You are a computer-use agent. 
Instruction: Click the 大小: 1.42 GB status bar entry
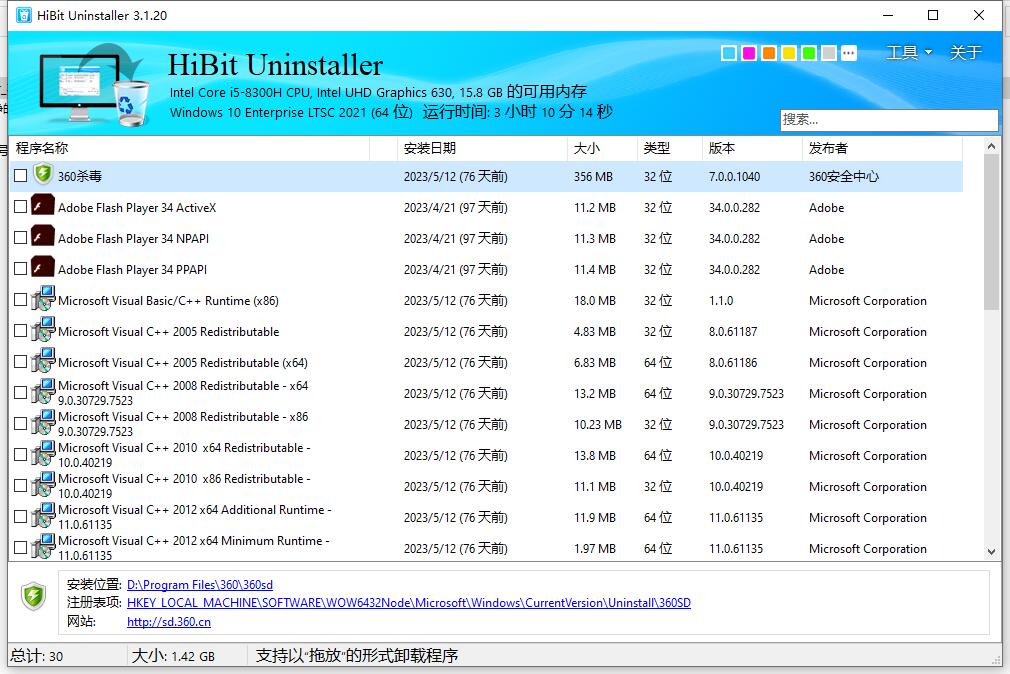[173, 656]
